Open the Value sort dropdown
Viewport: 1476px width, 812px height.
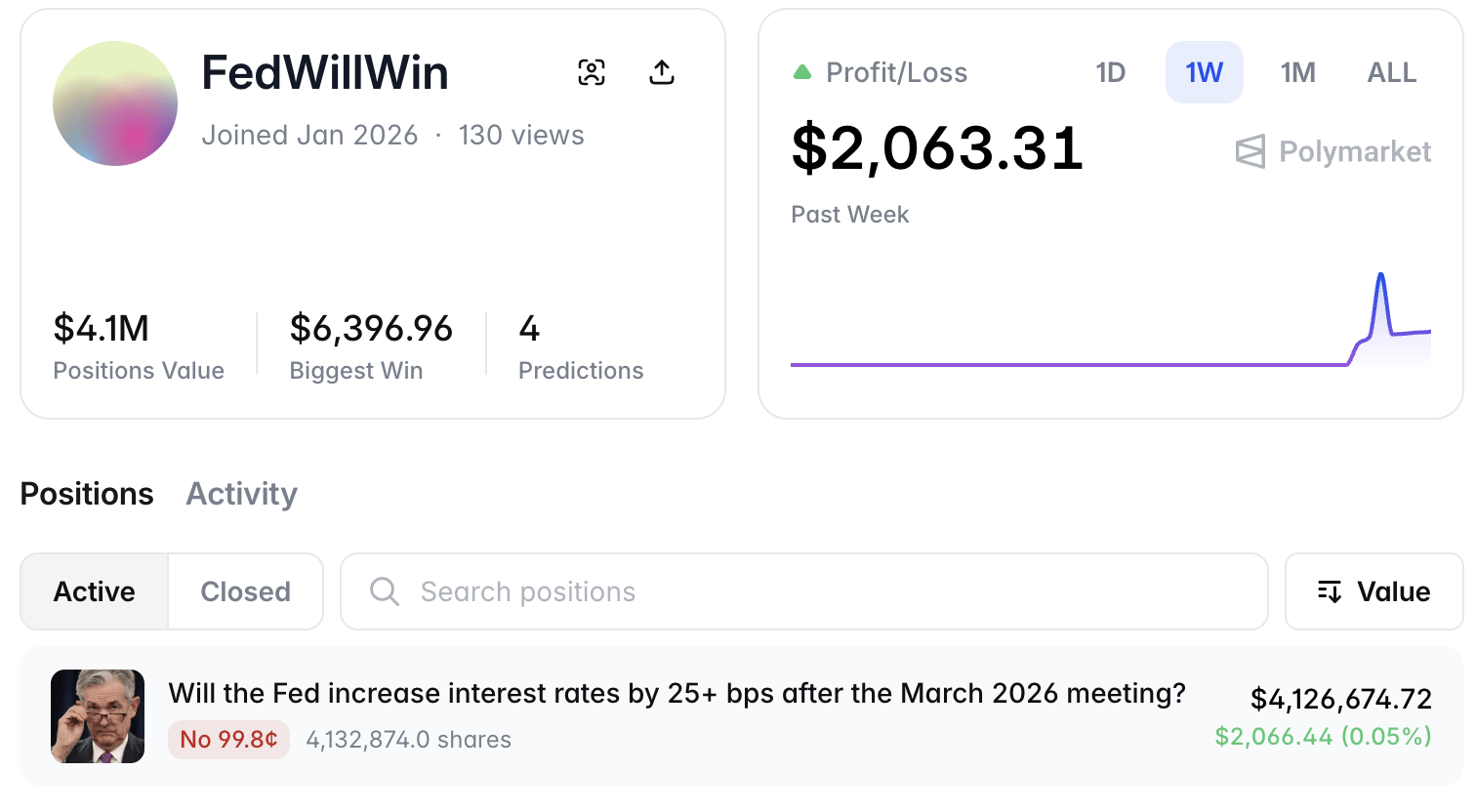coord(1373,591)
